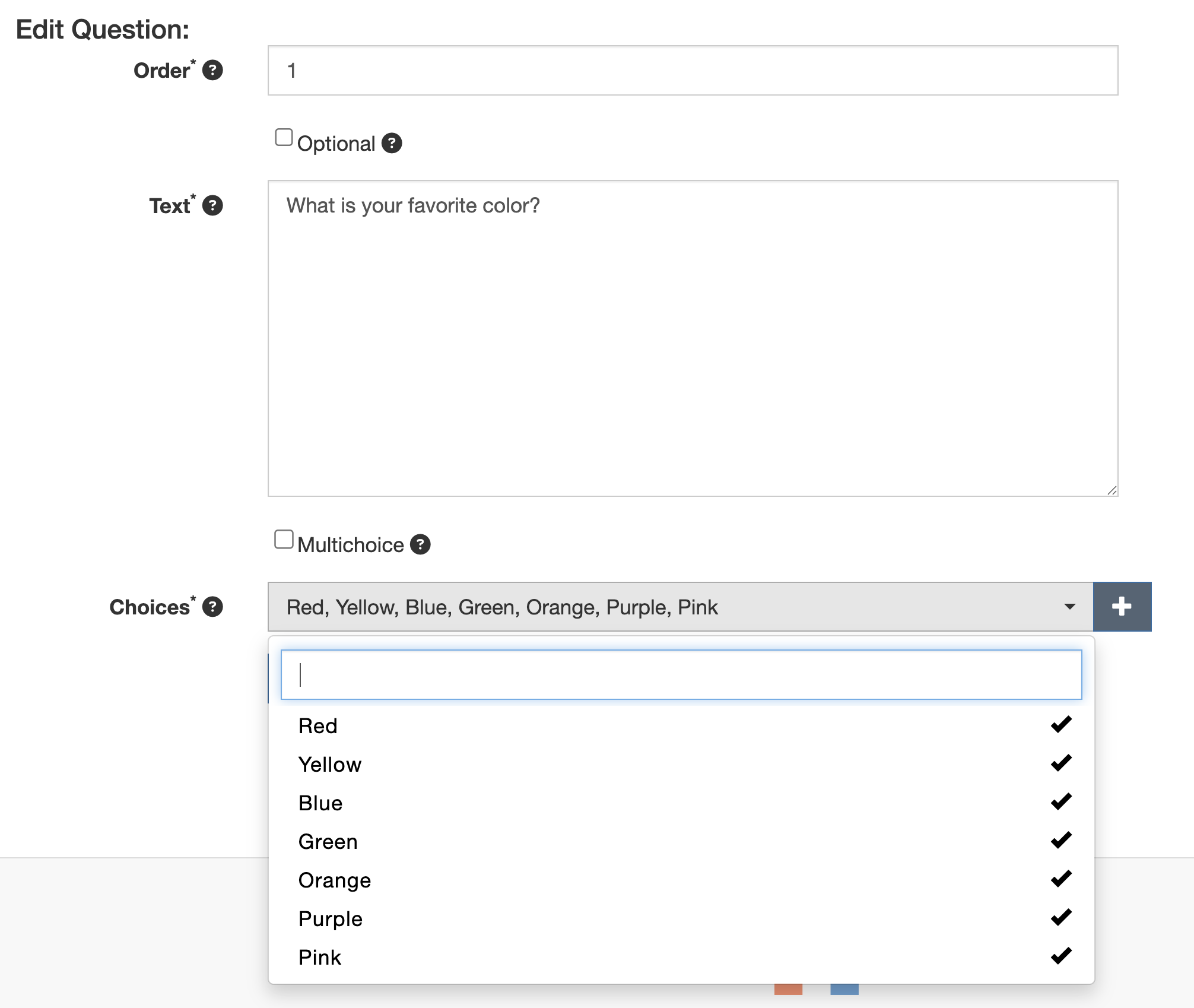Enable the Optional checkbox
The height and width of the screenshot is (1008, 1194).
(284, 138)
